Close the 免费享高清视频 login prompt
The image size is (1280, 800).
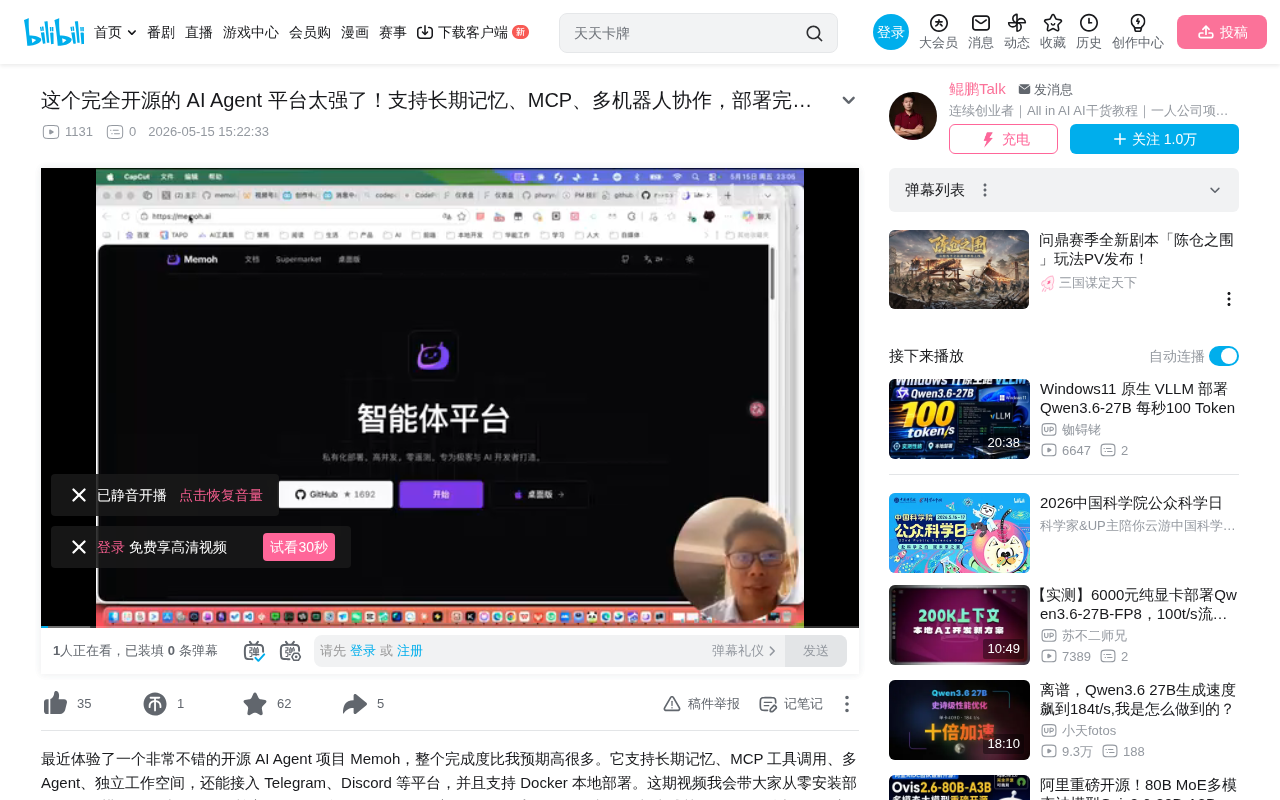79,547
